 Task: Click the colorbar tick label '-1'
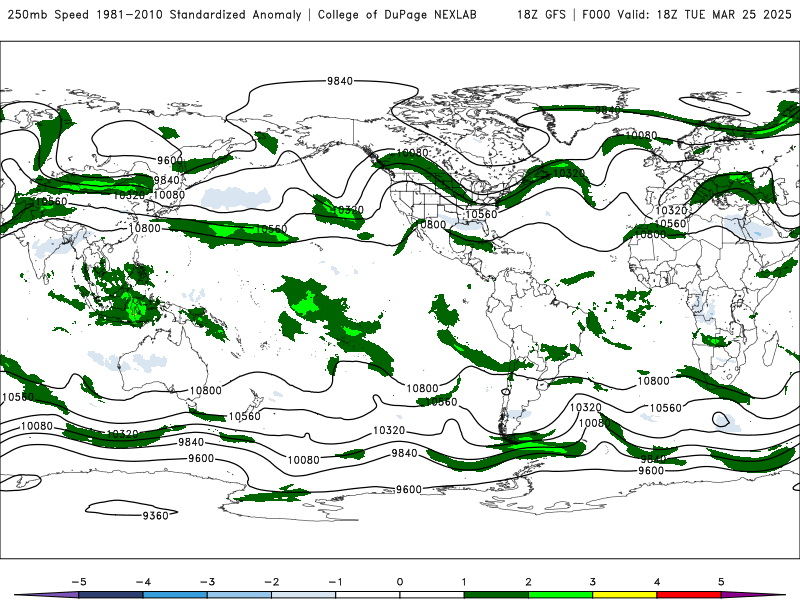coord(335,582)
